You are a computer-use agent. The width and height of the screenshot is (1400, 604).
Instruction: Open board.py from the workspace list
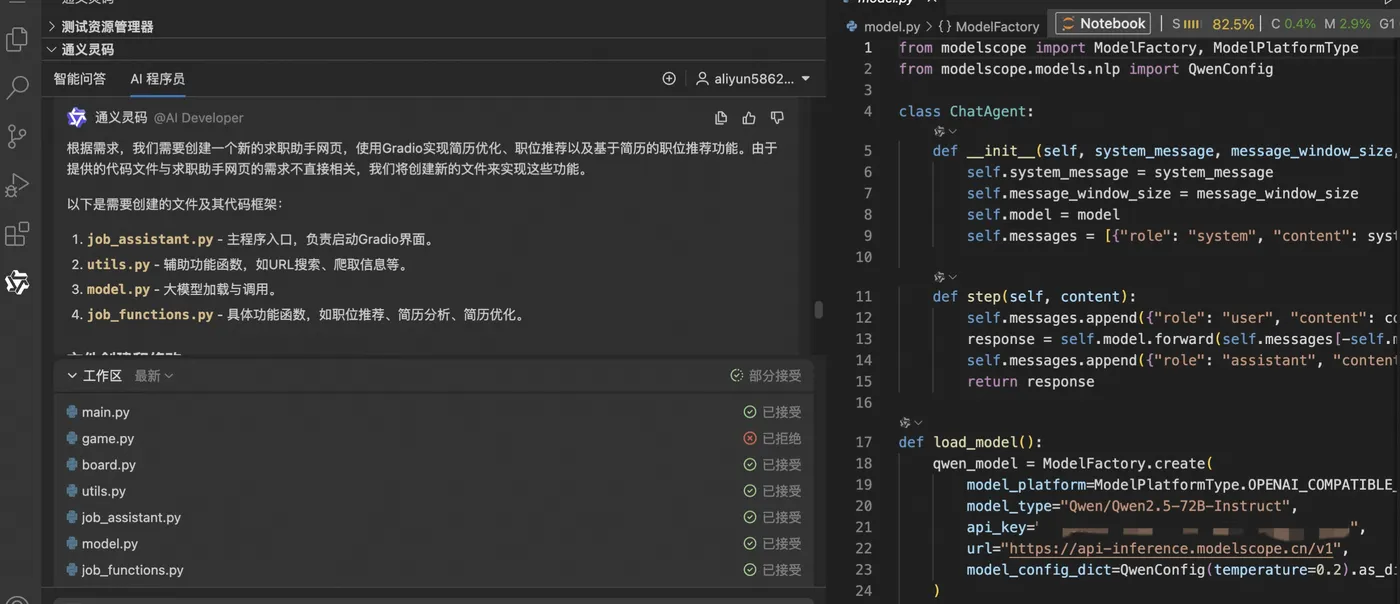[x=108, y=465]
